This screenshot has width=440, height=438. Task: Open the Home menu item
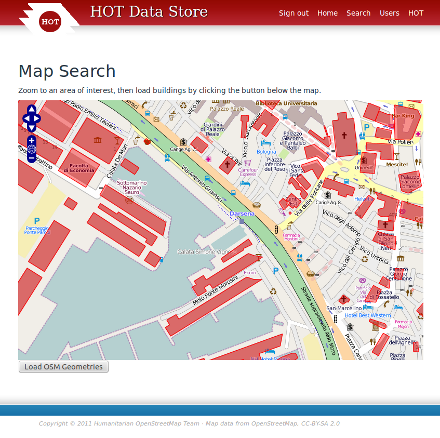pos(327,13)
